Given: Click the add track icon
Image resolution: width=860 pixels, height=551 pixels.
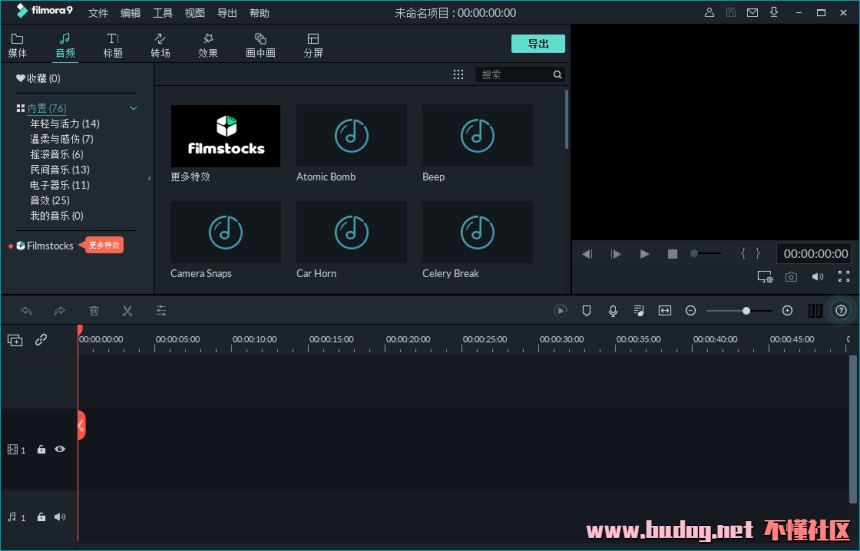Looking at the screenshot, I should [15, 340].
